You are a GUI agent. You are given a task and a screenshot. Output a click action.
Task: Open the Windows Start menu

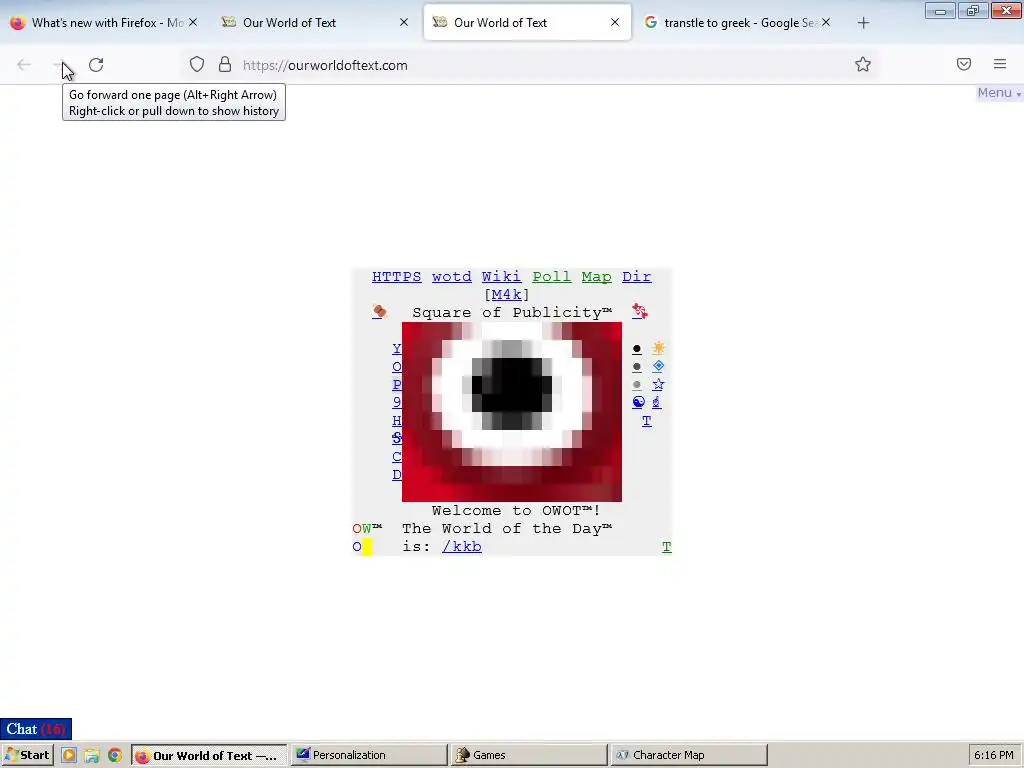click(x=27, y=756)
